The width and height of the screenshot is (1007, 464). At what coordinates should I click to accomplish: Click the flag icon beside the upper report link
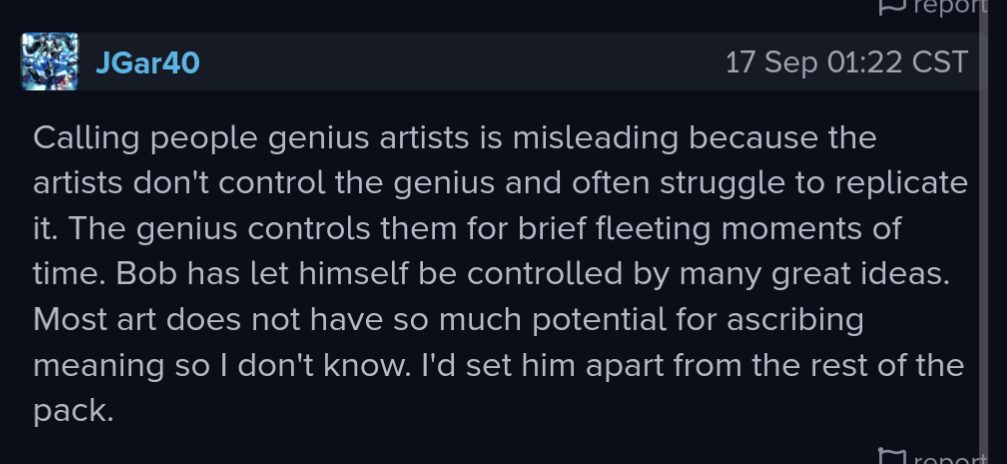891,6
